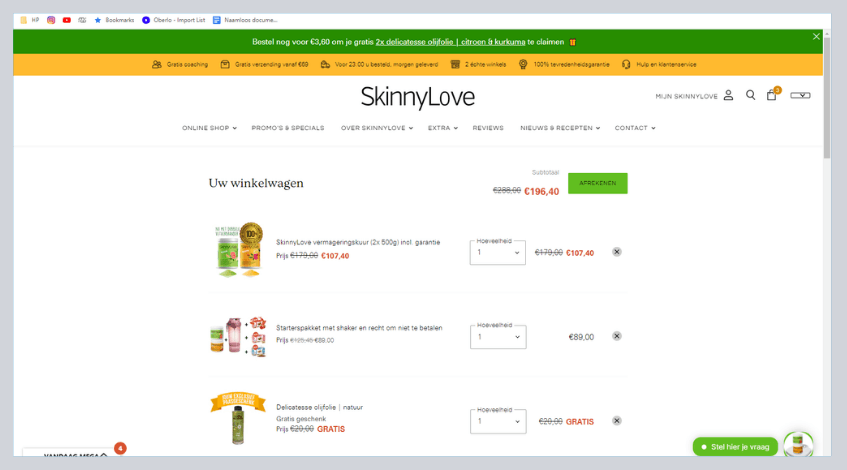Open the Stel hier je vraag chat

click(x=735, y=447)
